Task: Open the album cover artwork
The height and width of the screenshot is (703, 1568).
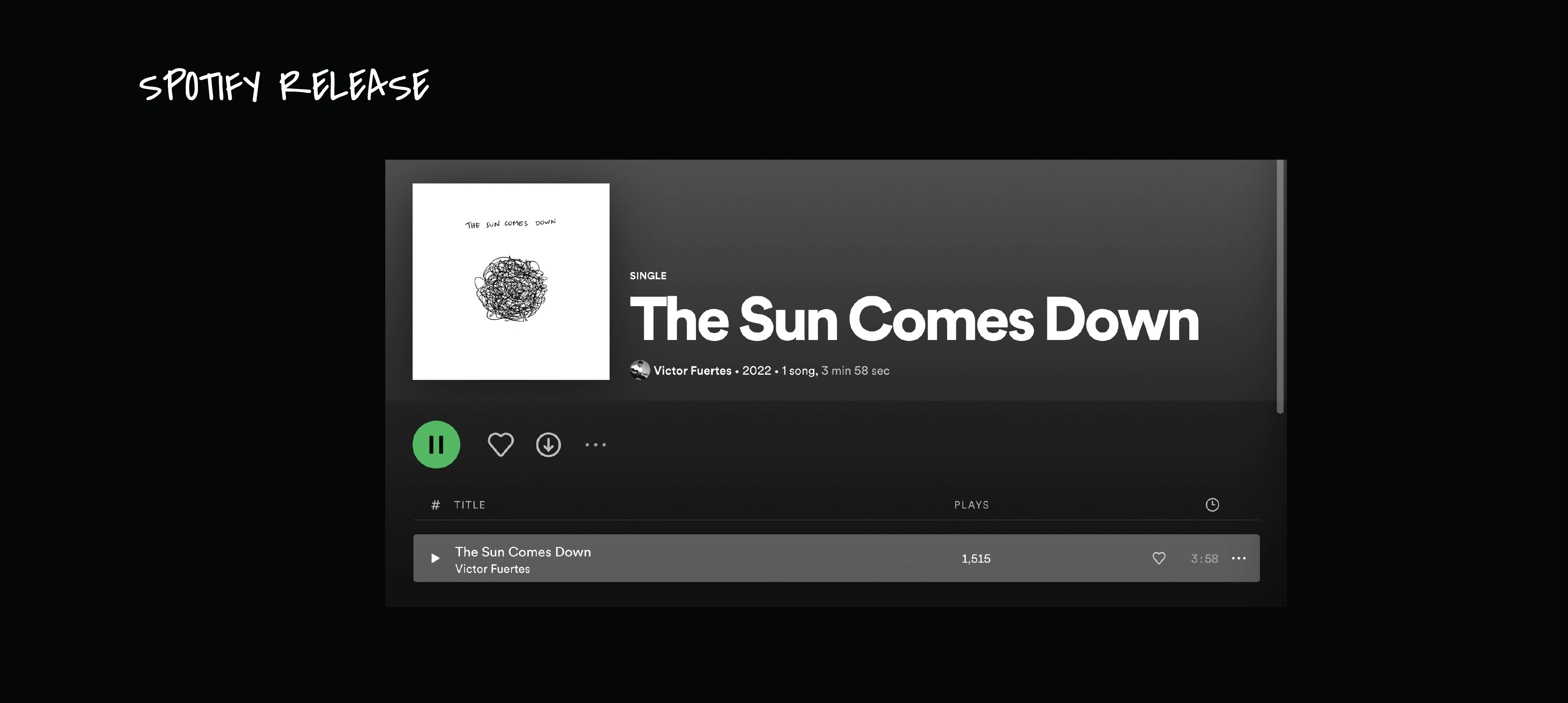Action: 511,282
